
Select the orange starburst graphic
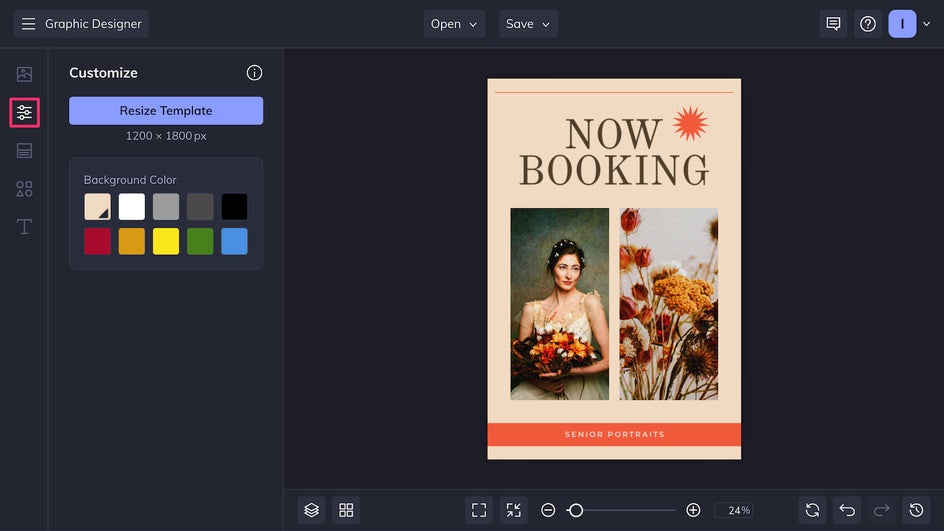pyautogui.click(x=690, y=123)
